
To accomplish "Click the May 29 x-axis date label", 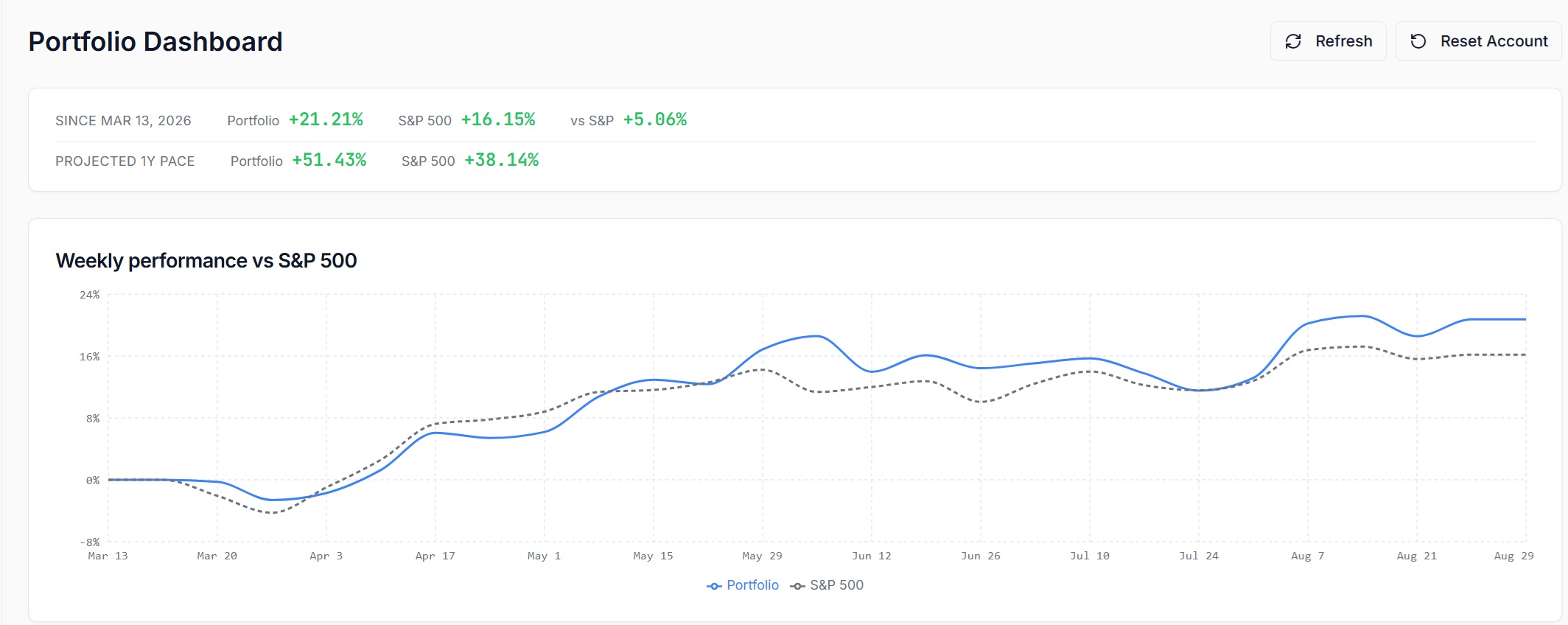I will 762,556.
